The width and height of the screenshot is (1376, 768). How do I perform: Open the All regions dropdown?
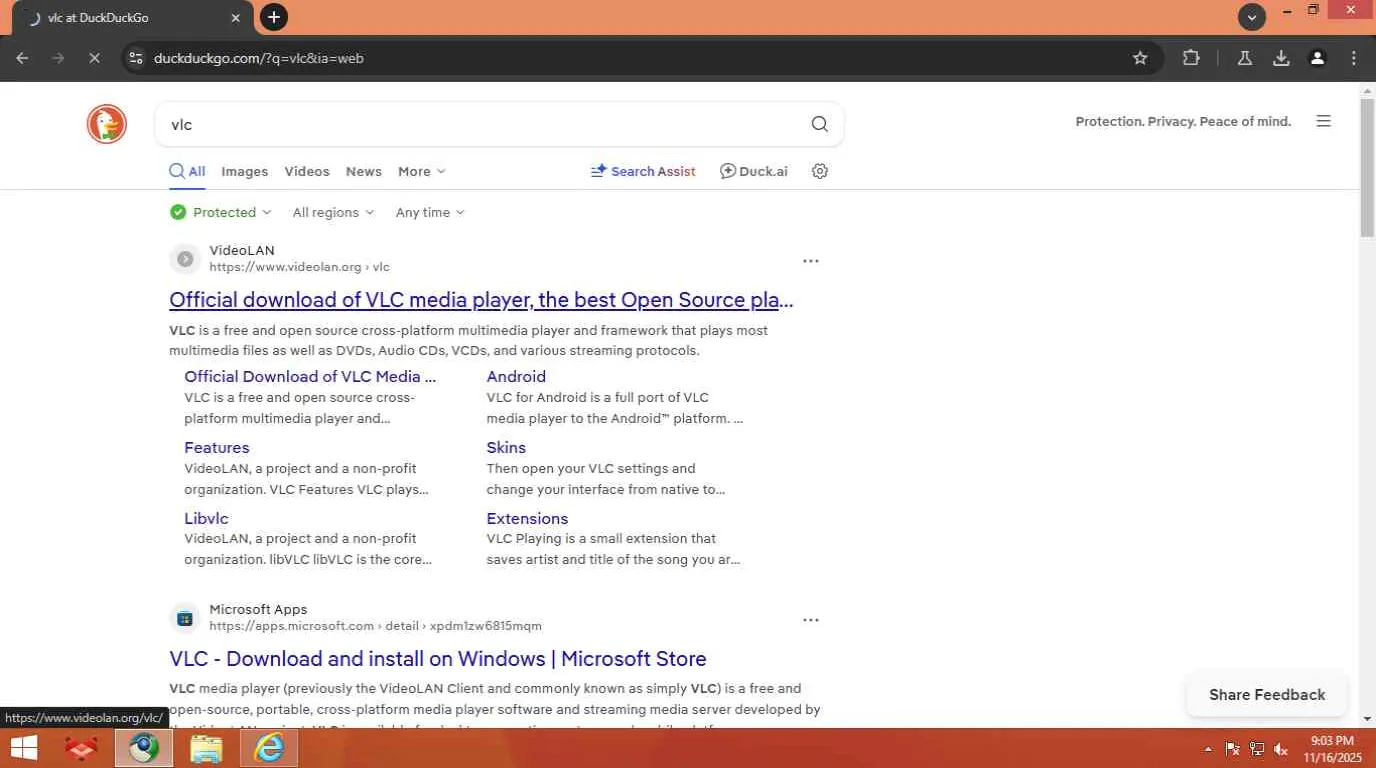333,212
